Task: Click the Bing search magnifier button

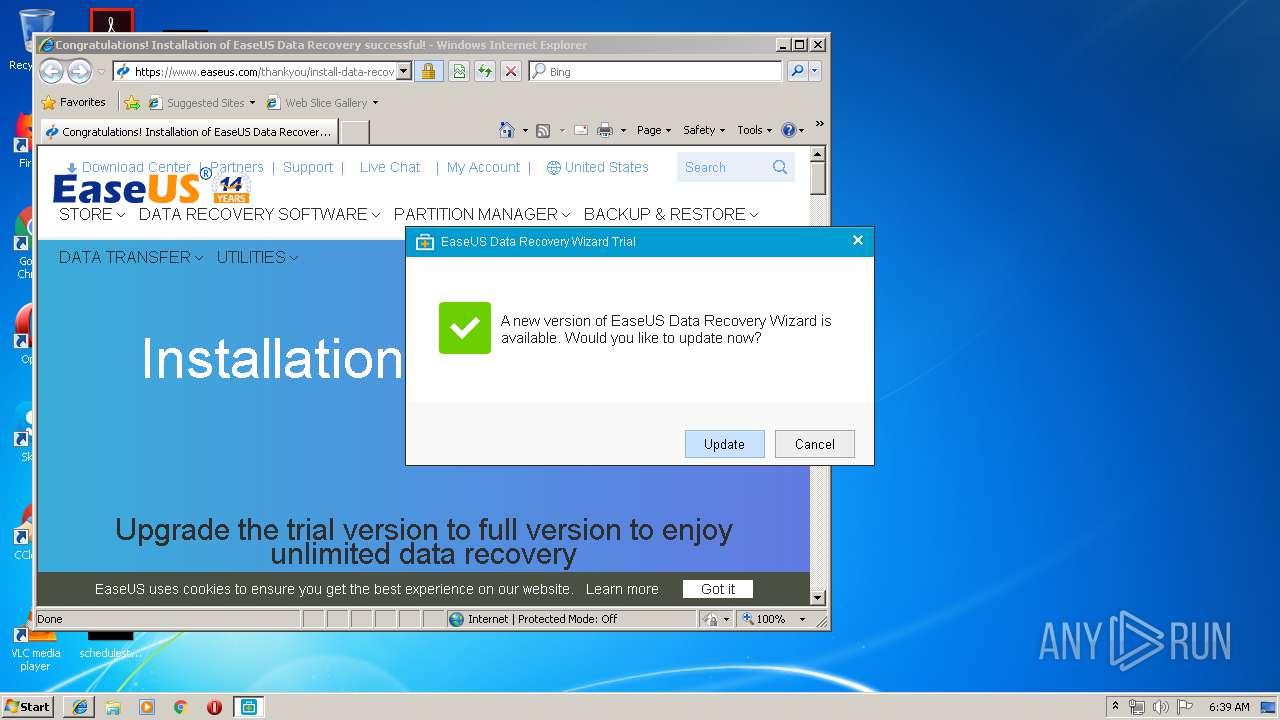Action: point(797,71)
